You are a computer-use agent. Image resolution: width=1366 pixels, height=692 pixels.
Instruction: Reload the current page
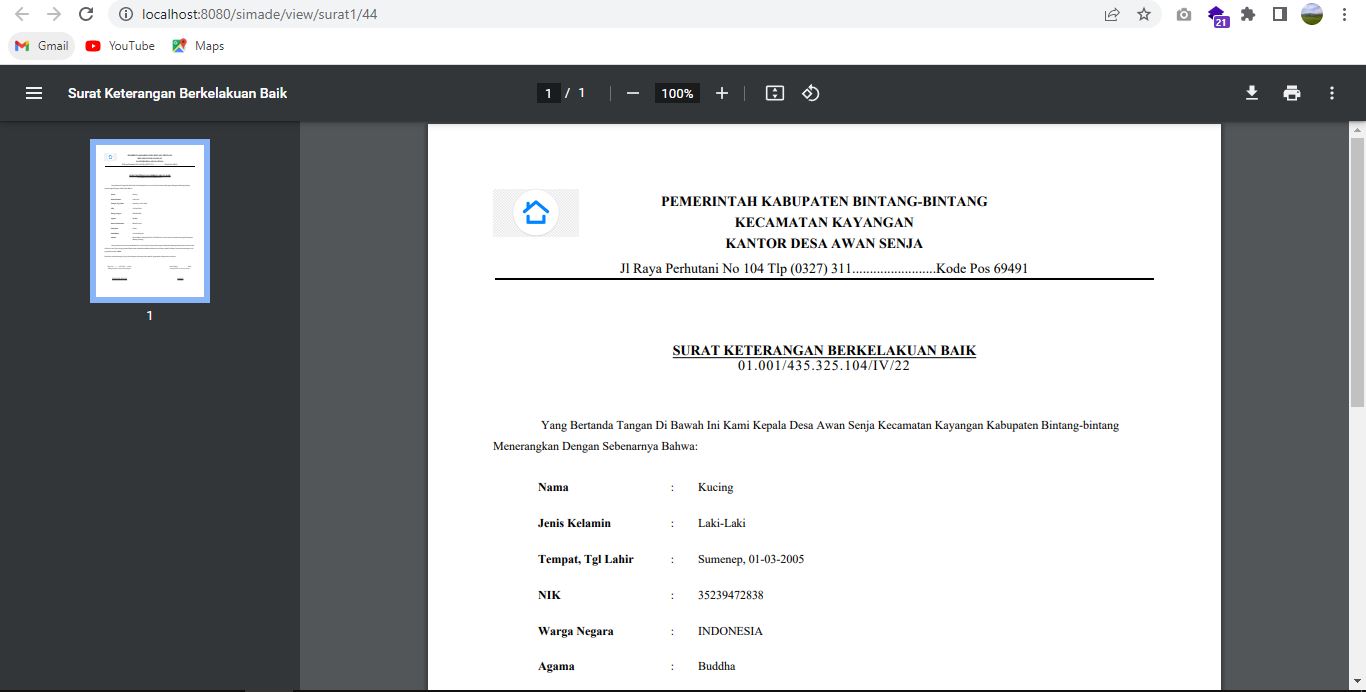[x=86, y=15]
